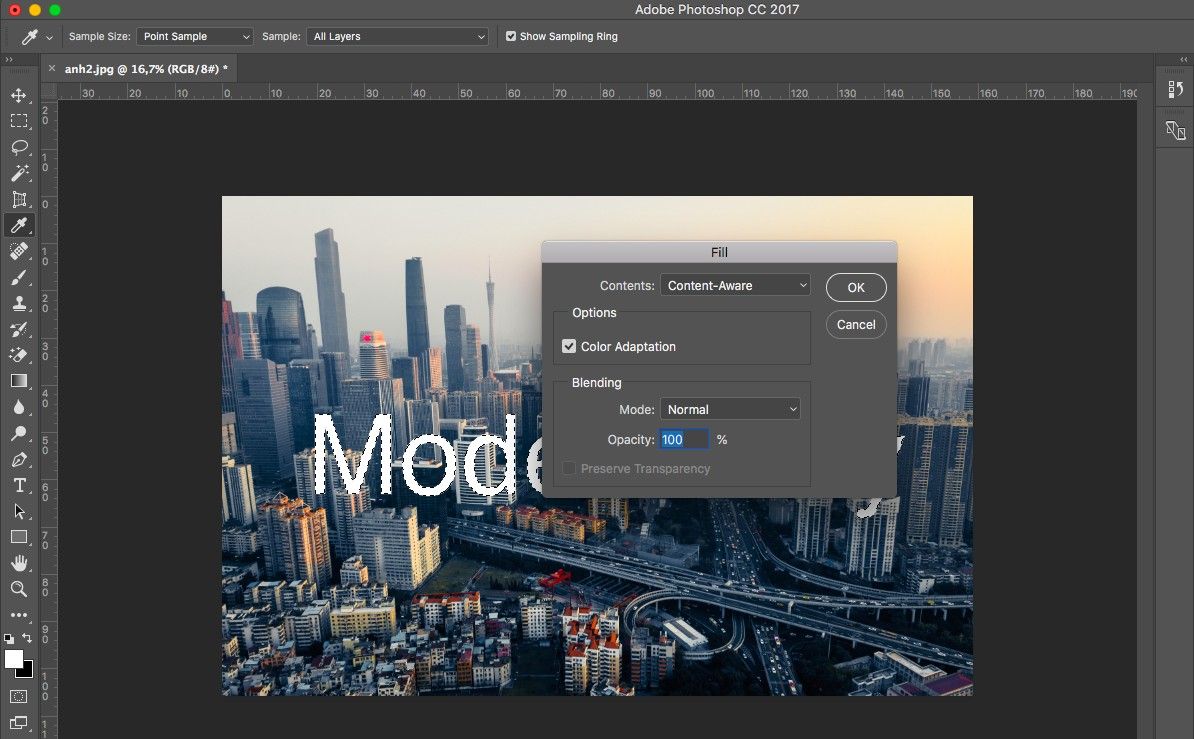Image resolution: width=1194 pixels, height=739 pixels.
Task: Toggle the Show Sampling Ring checkbox
Action: [x=511, y=36]
